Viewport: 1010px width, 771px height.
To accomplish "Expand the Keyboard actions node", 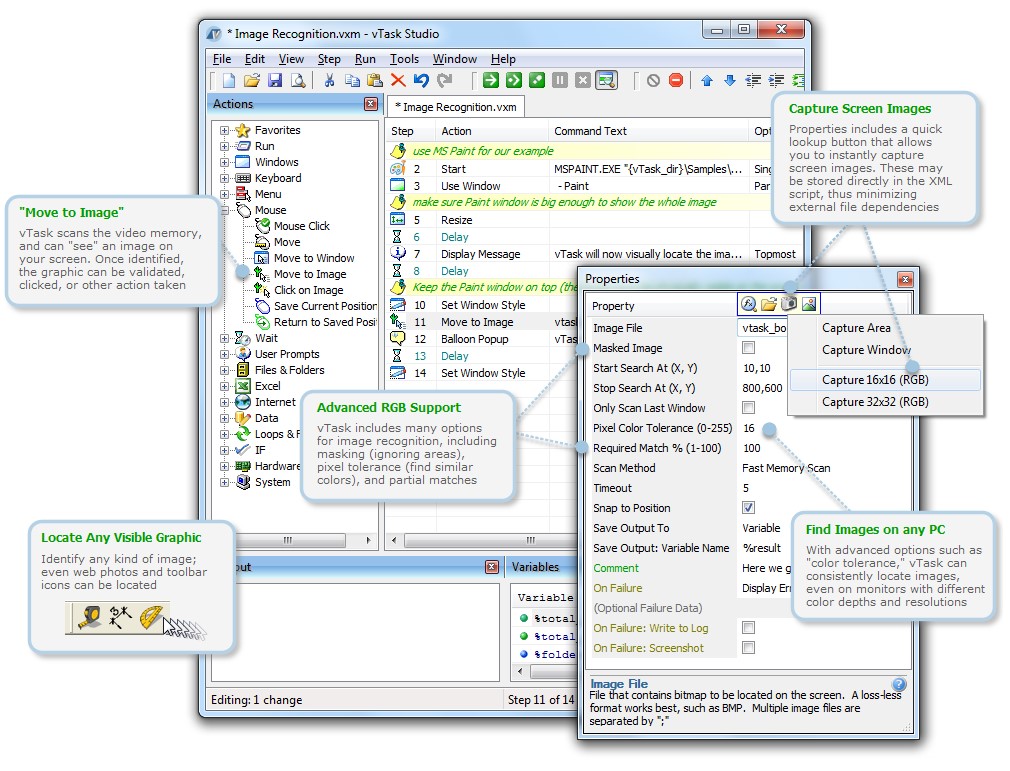I will coord(224,178).
